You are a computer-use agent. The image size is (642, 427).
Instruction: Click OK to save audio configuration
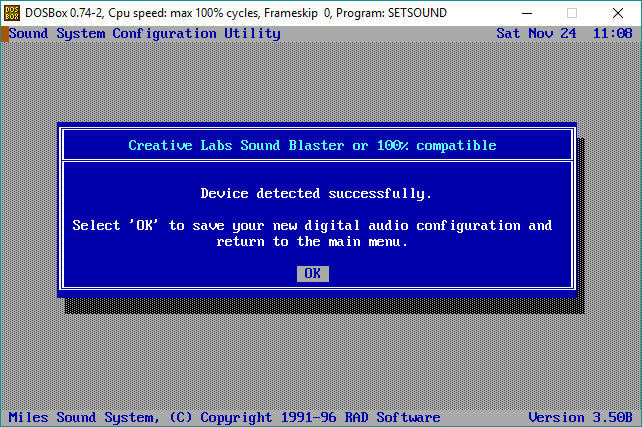(x=313, y=273)
